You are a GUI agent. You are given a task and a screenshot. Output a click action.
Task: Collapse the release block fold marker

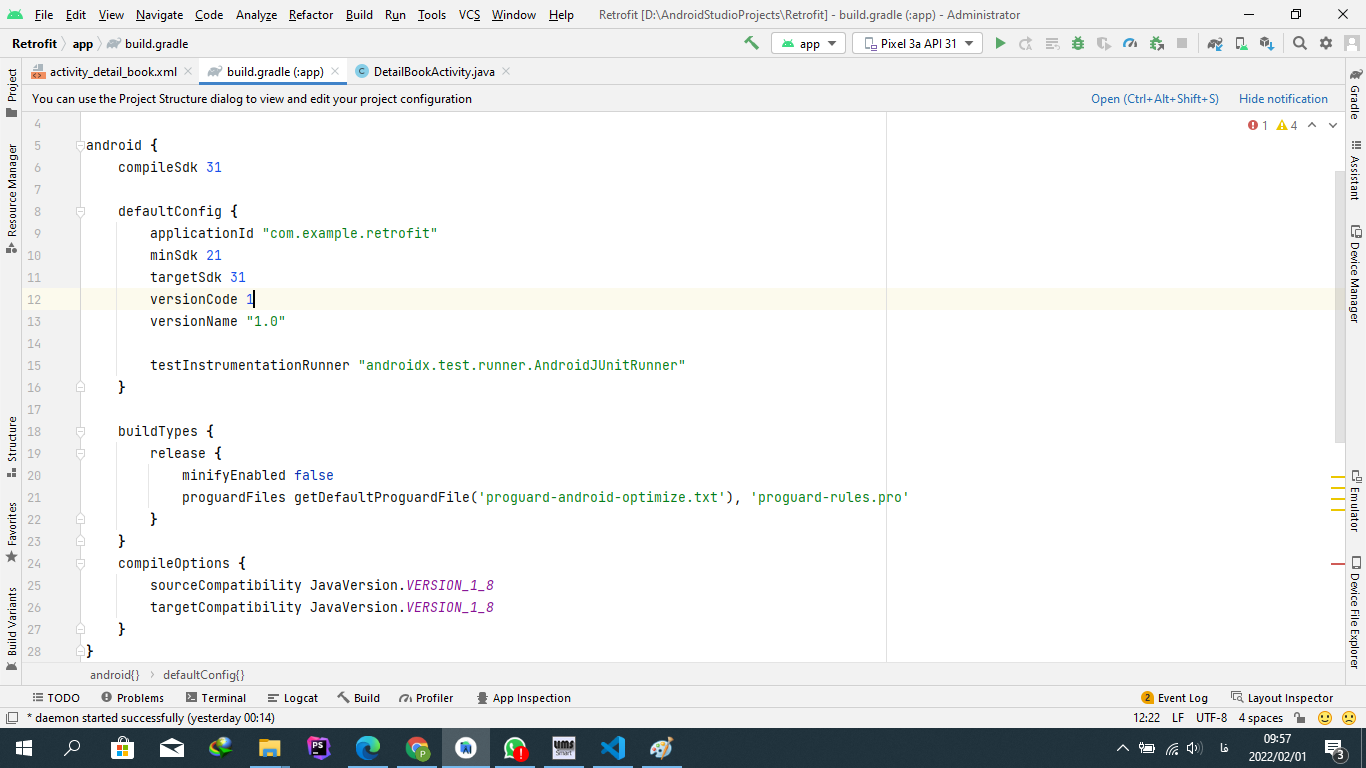click(81, 453)
